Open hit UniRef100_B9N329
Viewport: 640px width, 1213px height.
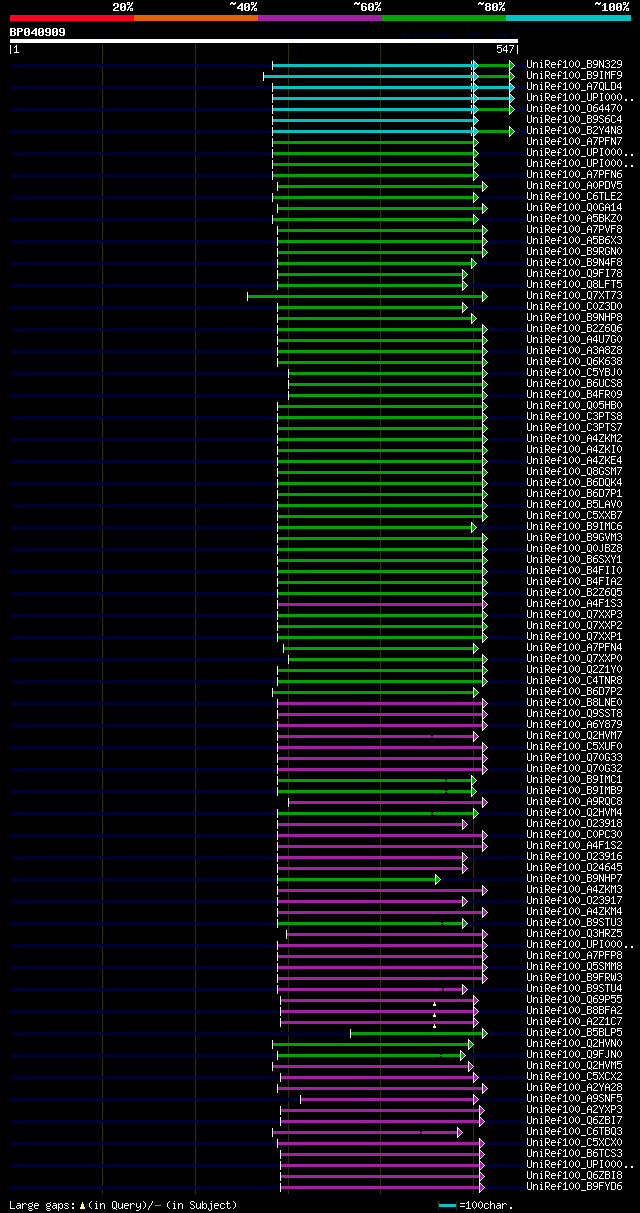click(x=574, y=65)
